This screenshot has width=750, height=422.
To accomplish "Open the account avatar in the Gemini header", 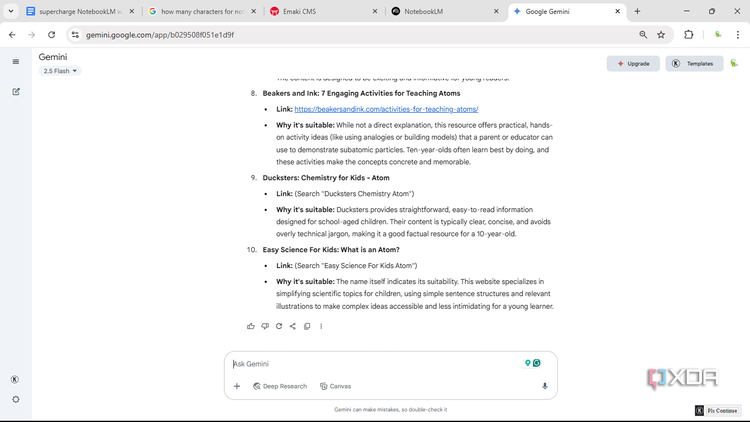I will click(734, 63).
